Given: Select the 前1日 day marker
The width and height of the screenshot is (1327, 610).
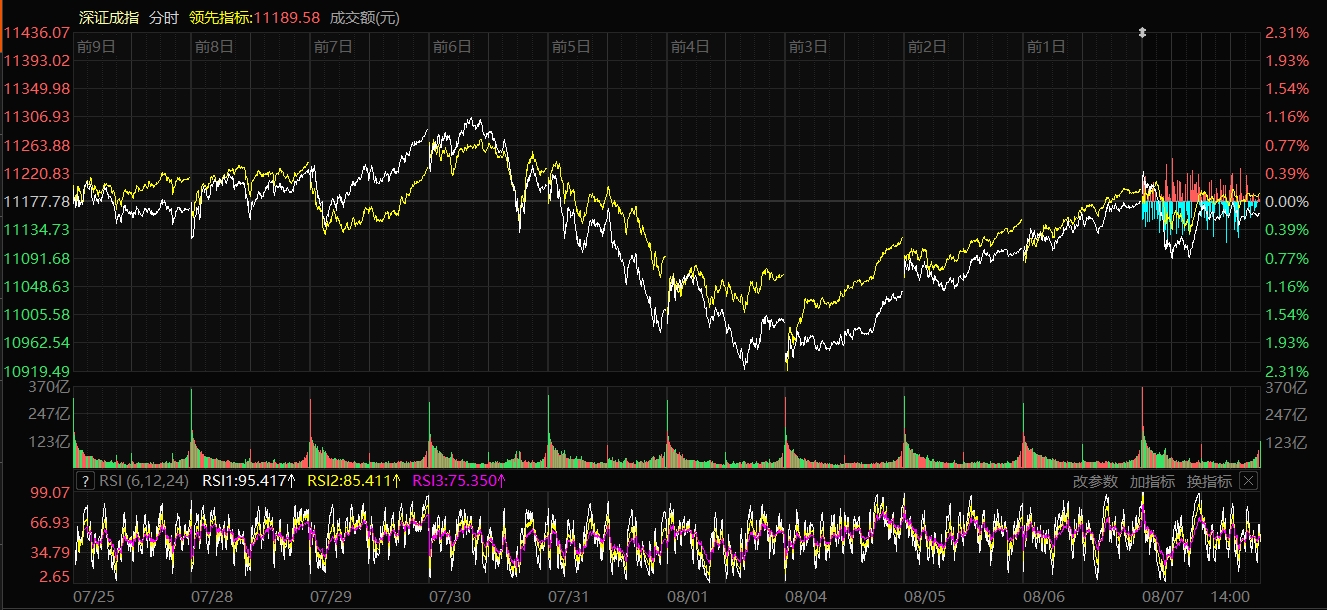Looking at the screenshot, I should [1046, 46].
